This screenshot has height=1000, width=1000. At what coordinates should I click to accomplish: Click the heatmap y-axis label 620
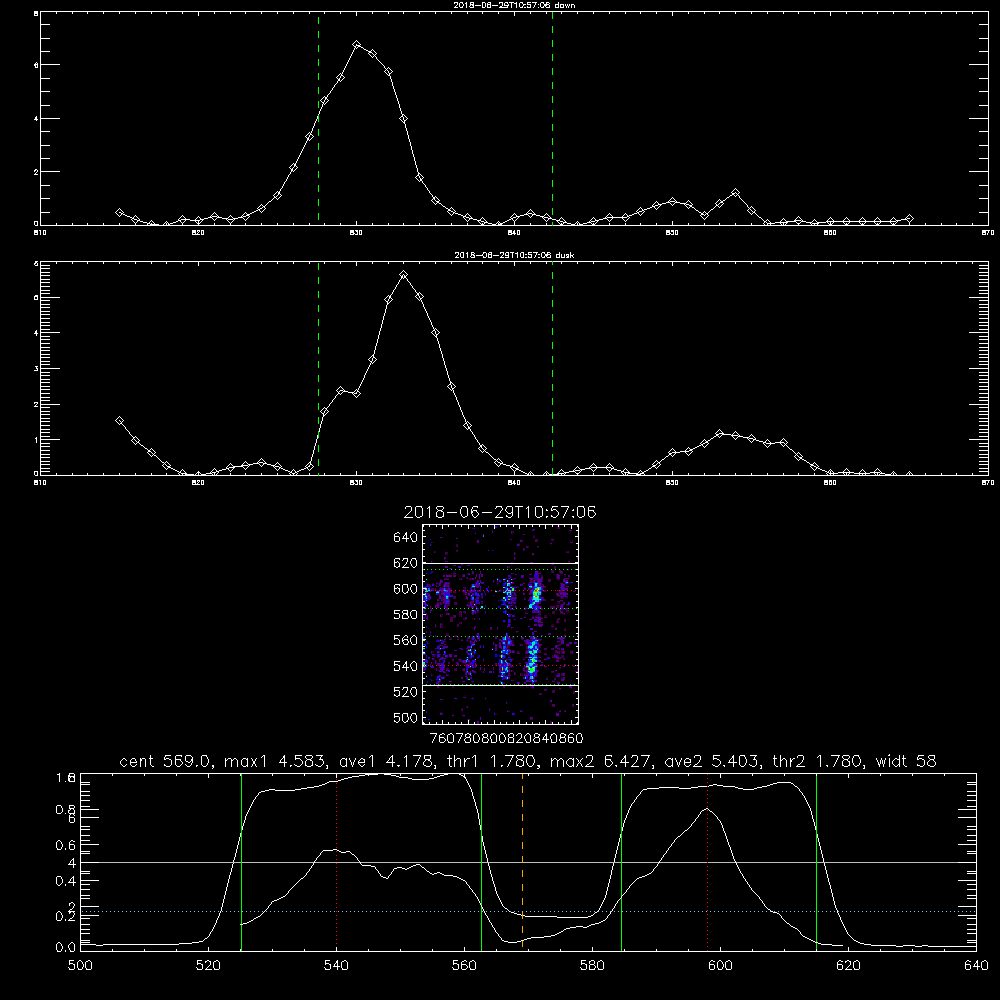(406, 563)
